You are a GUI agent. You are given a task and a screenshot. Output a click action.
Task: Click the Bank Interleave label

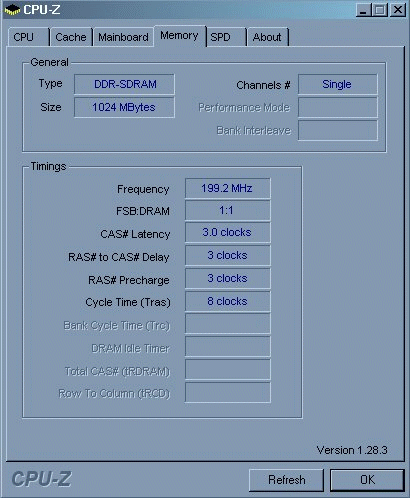pyautogui.click(x=254, y=130)
